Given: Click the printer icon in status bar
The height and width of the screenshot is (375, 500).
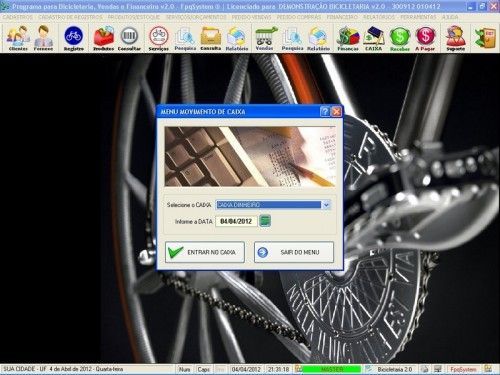Looking at the screenshot, I should tap(424, 369).
